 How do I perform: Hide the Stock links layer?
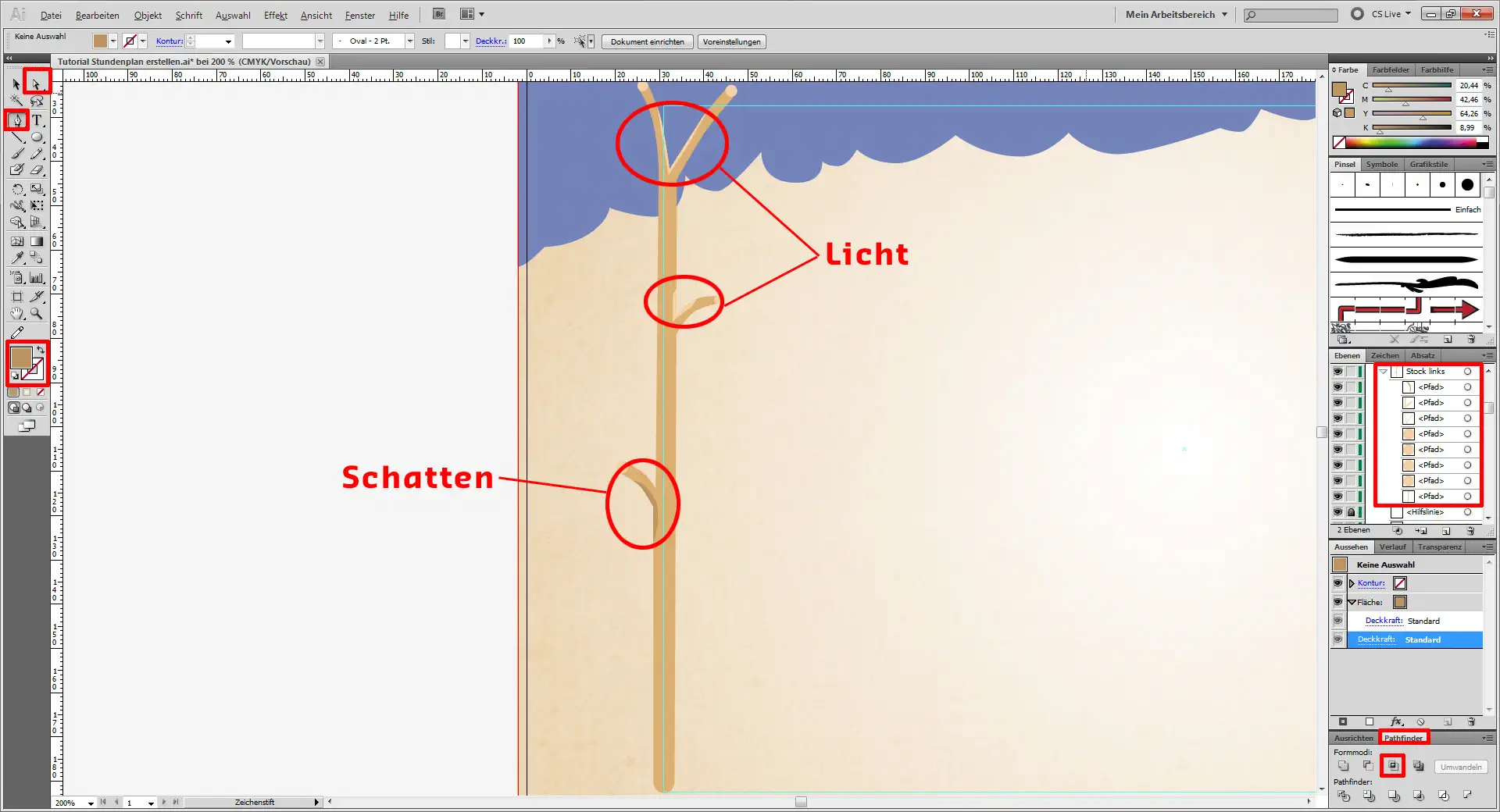point(1337,372)
